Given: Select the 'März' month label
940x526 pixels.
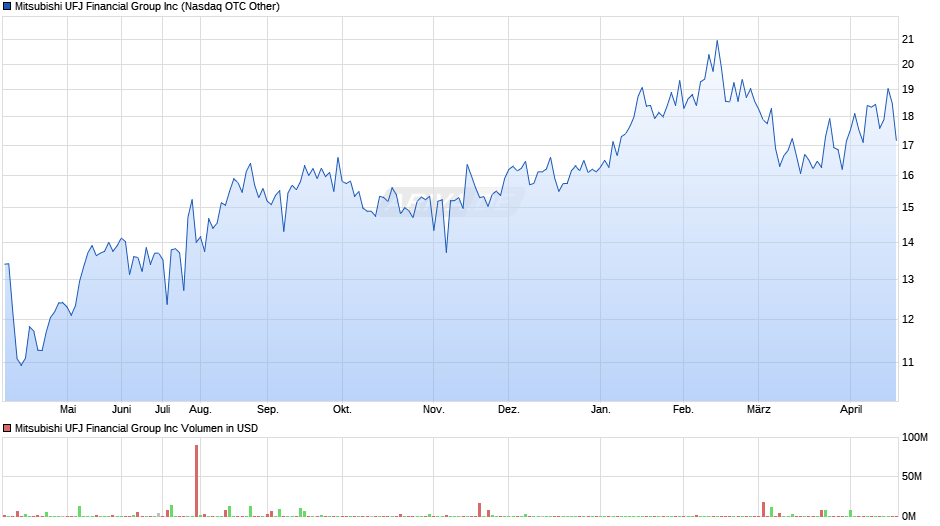Looking at the screenshot, I should pyautogui.click(x=758, y=410).
